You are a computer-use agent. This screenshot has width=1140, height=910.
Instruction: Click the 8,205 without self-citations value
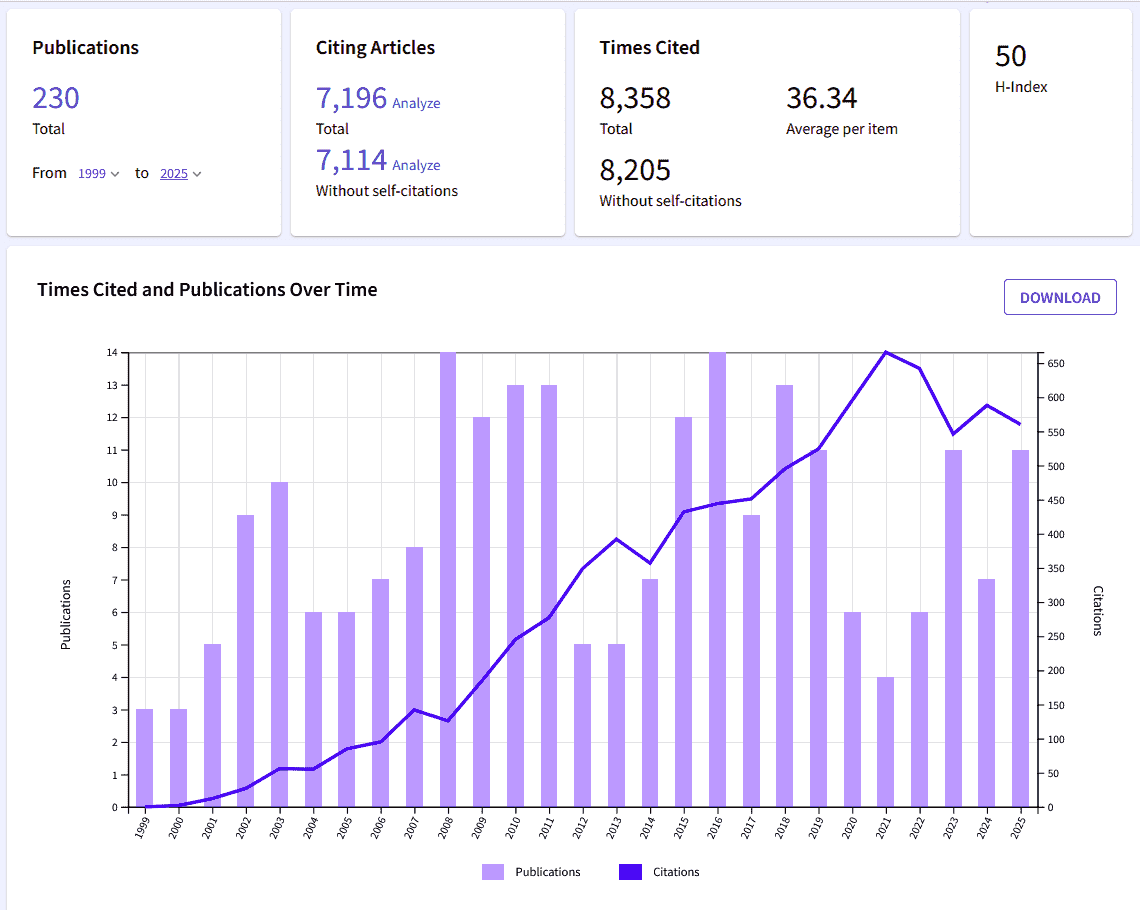click(x=632, y=170)
